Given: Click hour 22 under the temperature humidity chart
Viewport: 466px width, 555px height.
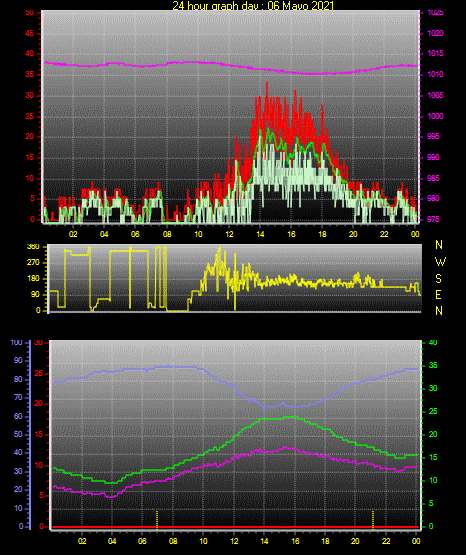Looking at the screenshot, I should pyautogui.click(x=386, y=541).
